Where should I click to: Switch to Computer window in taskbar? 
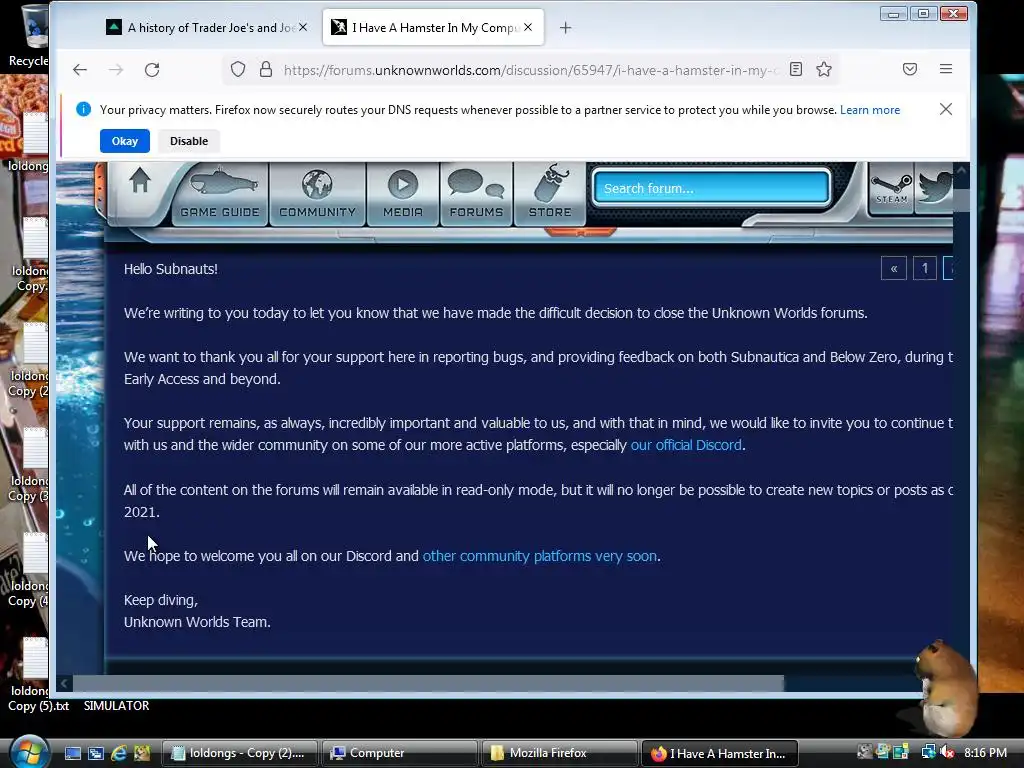click(399, 753)
